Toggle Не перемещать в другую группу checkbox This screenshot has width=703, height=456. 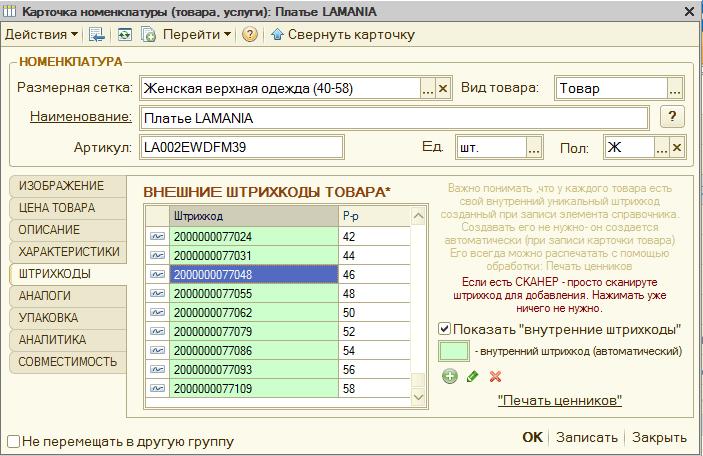(13, 442)
